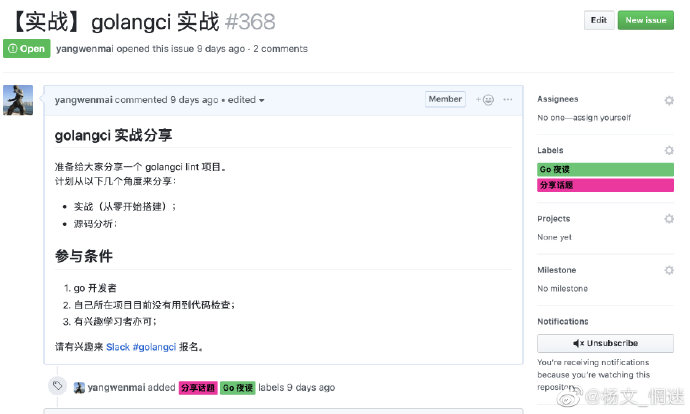This screenshot has height=414, width=690.
Task: Click the pink 分享话题 label in timeline
Action: pyautogui.click(x=198, y=388)
